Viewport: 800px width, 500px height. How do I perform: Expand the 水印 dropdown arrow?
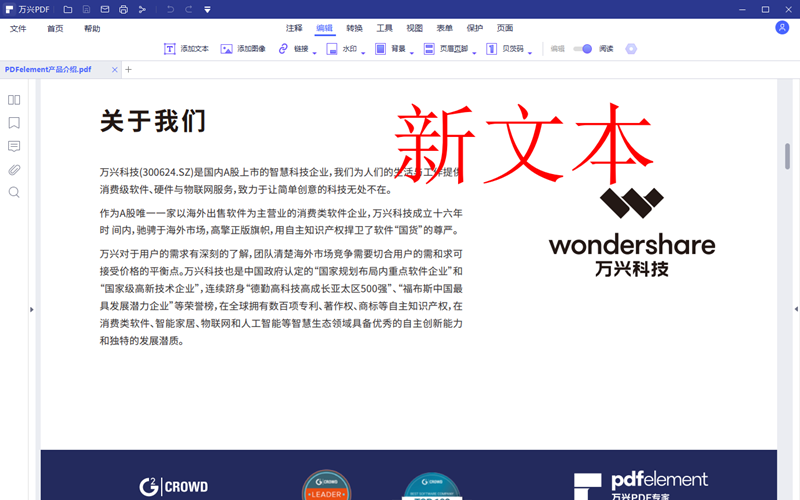364,53
